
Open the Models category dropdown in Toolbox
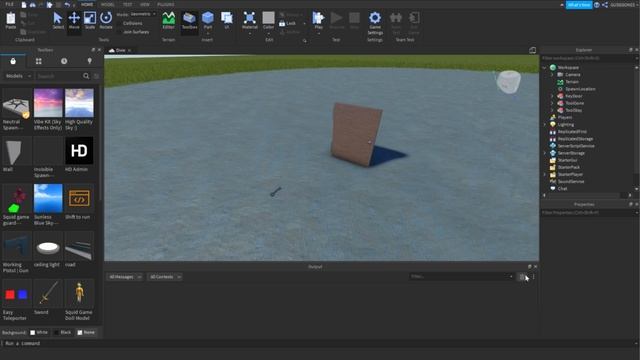pyautogui.click(x=18, y=76)
